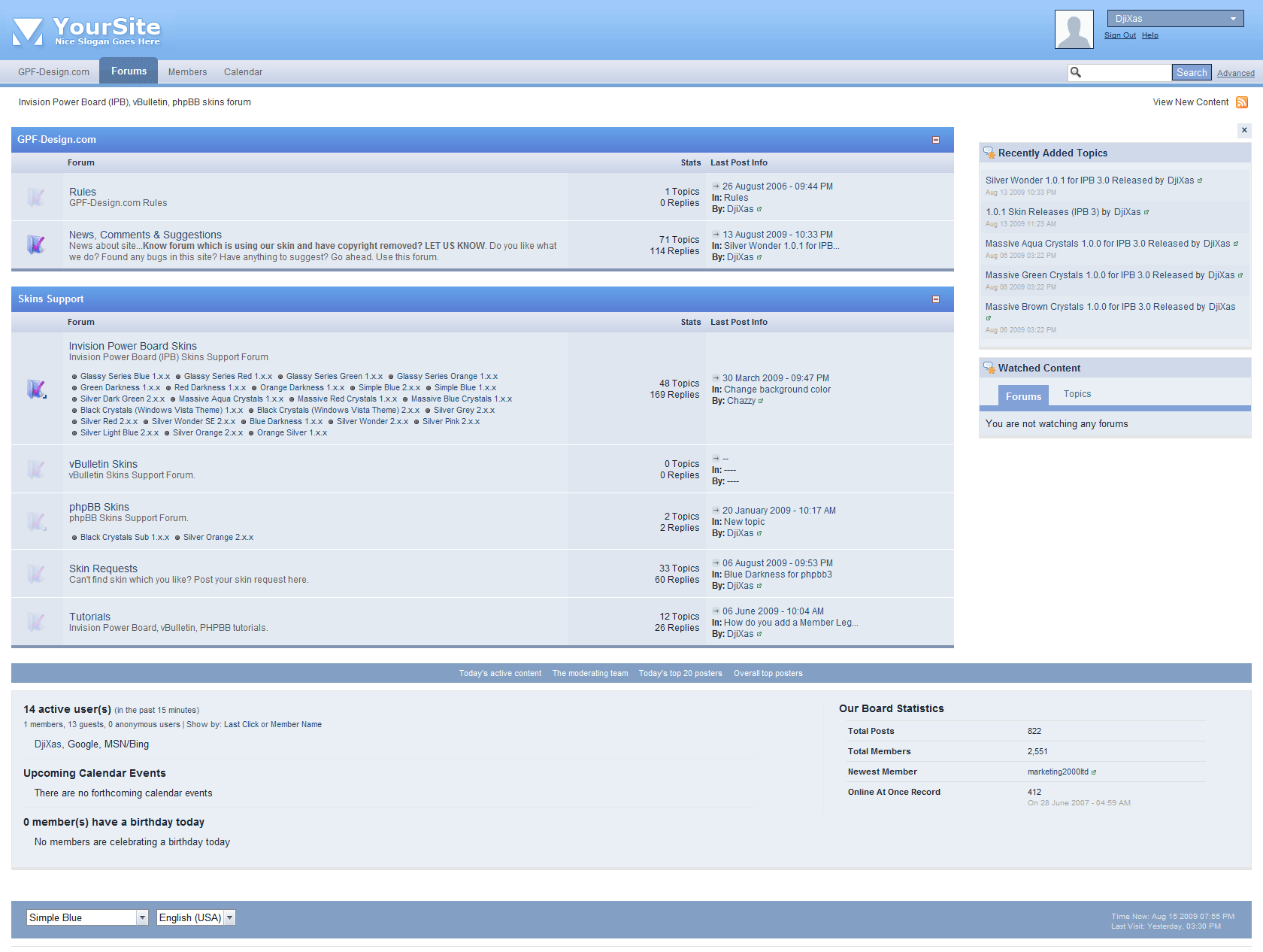
Task: Click the phpBB Skins forum icon
Action: (x=36, y=520)
